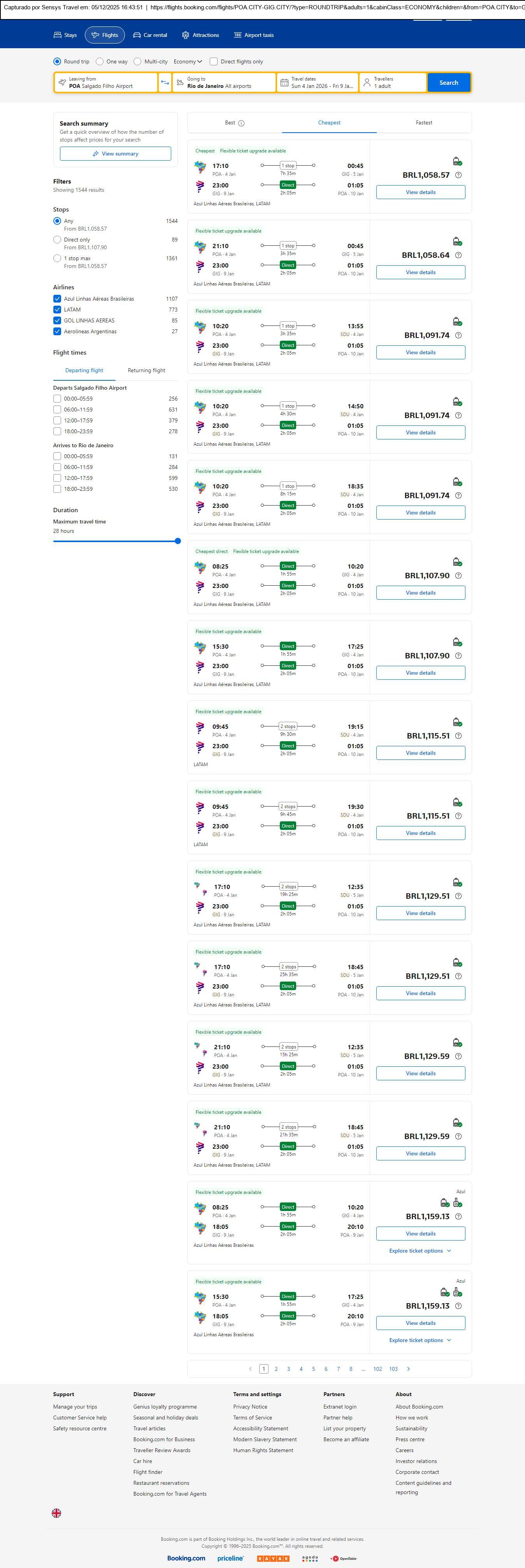Click the blue Search button
This screenshot has height=1568, width=525.
click(448, 82)
